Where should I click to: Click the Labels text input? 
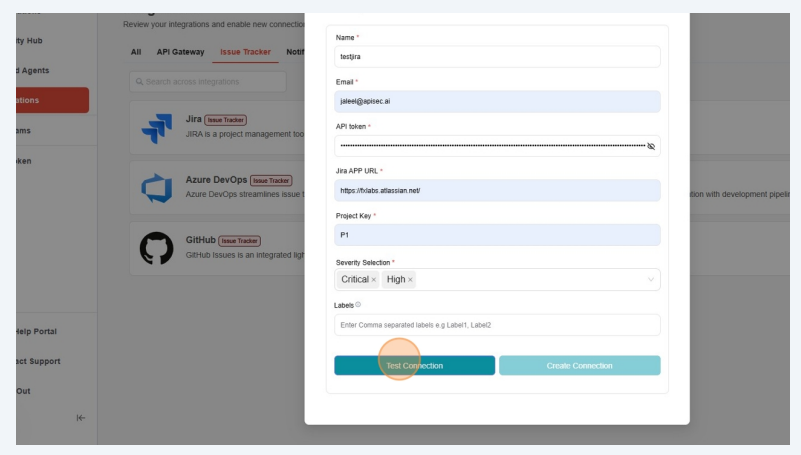point(497,325)
